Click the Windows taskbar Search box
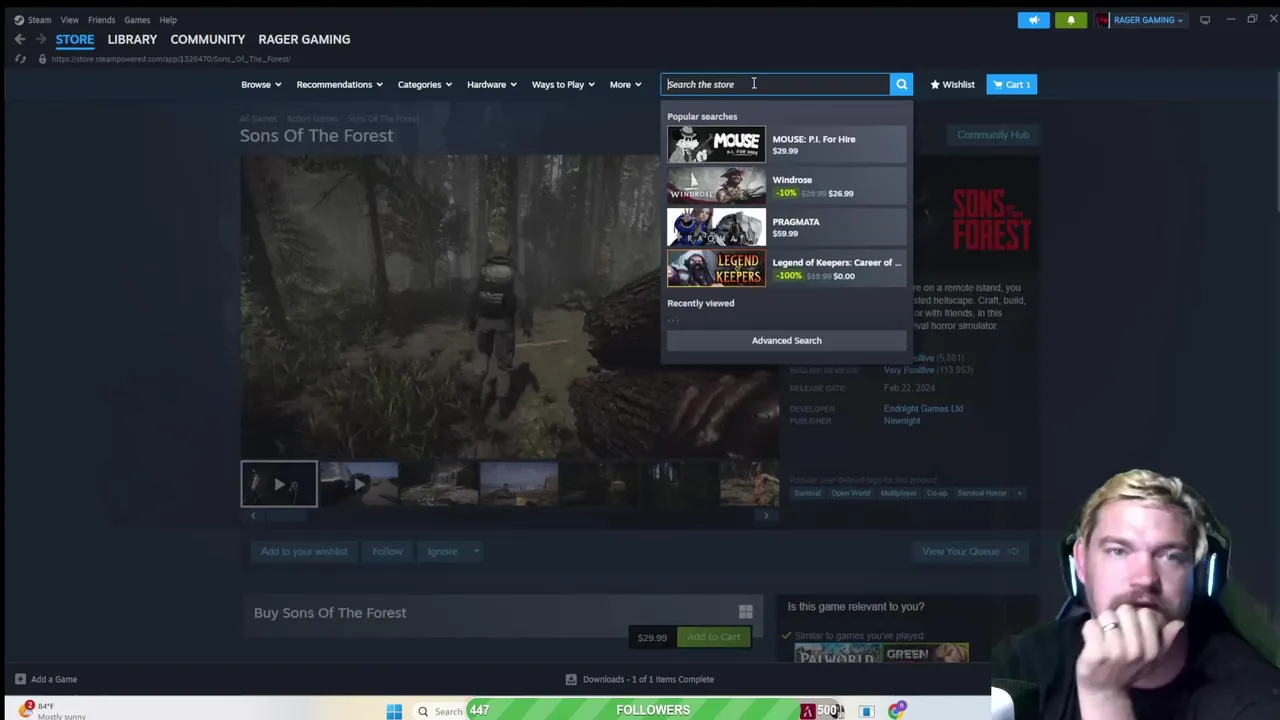This screenshot has height=720, width=1280. [440, 711]
